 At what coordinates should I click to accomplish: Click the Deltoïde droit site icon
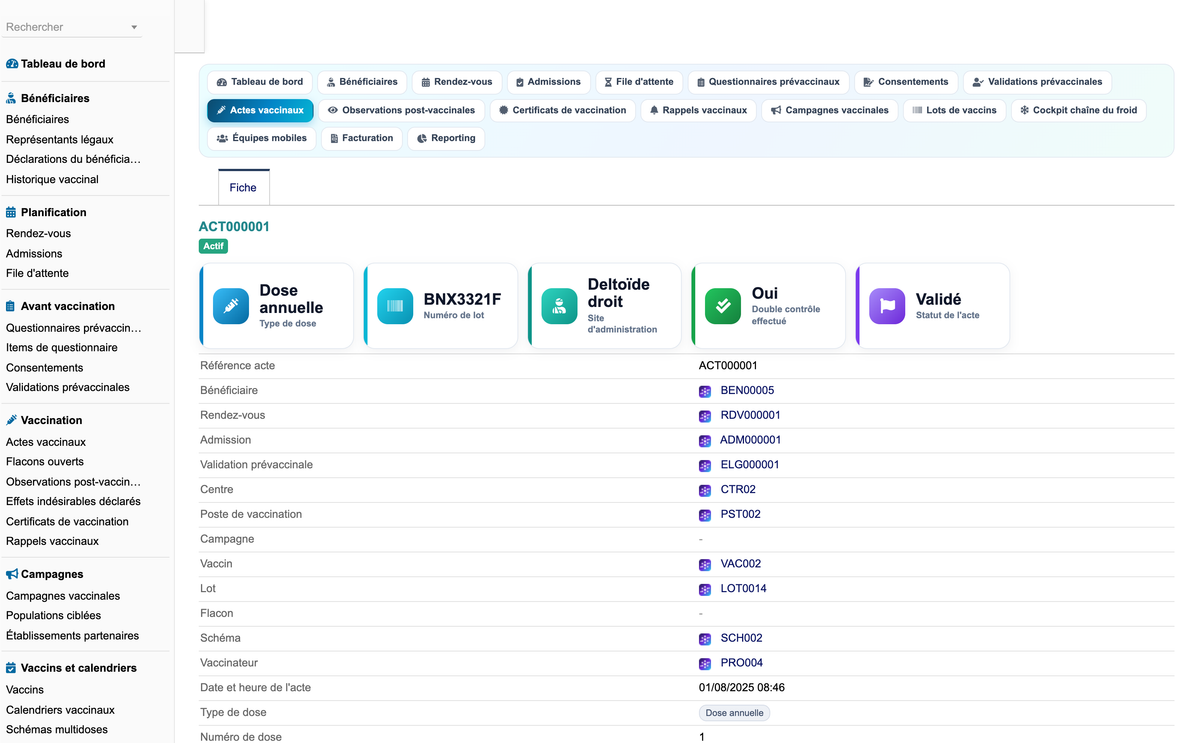559,306
